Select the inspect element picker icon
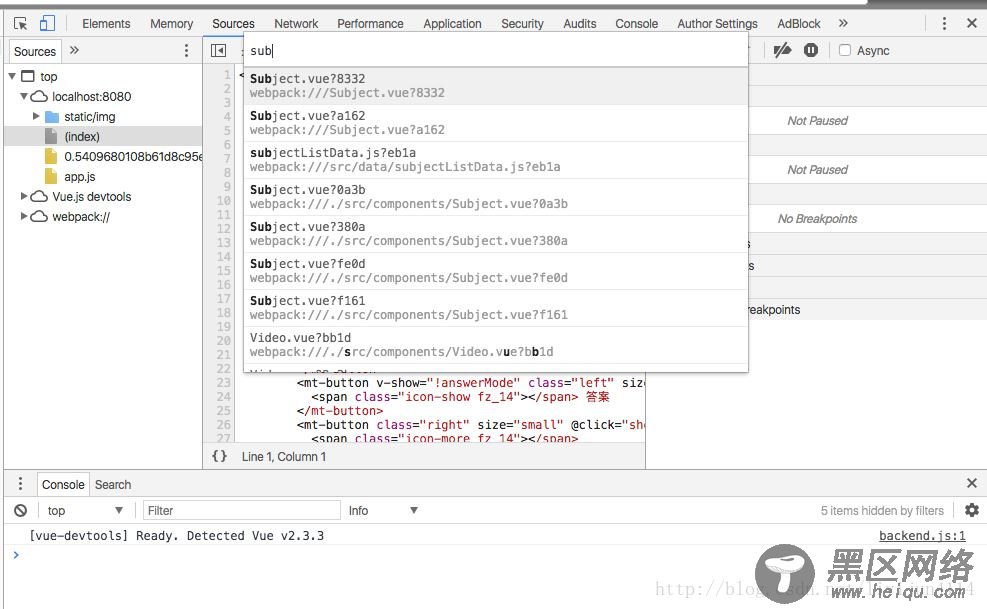 pyautogui.click(x=20, y=24)
